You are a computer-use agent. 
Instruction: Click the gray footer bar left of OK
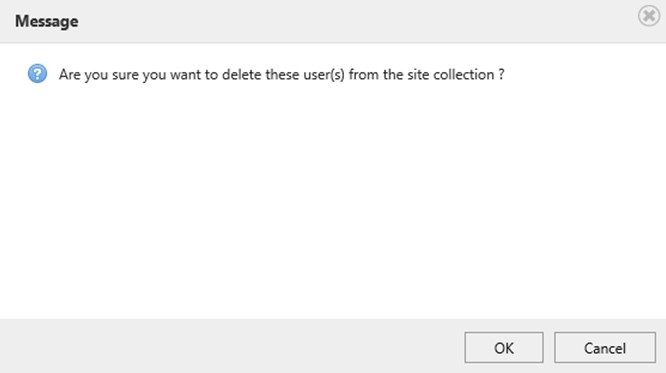coord(231,346)
